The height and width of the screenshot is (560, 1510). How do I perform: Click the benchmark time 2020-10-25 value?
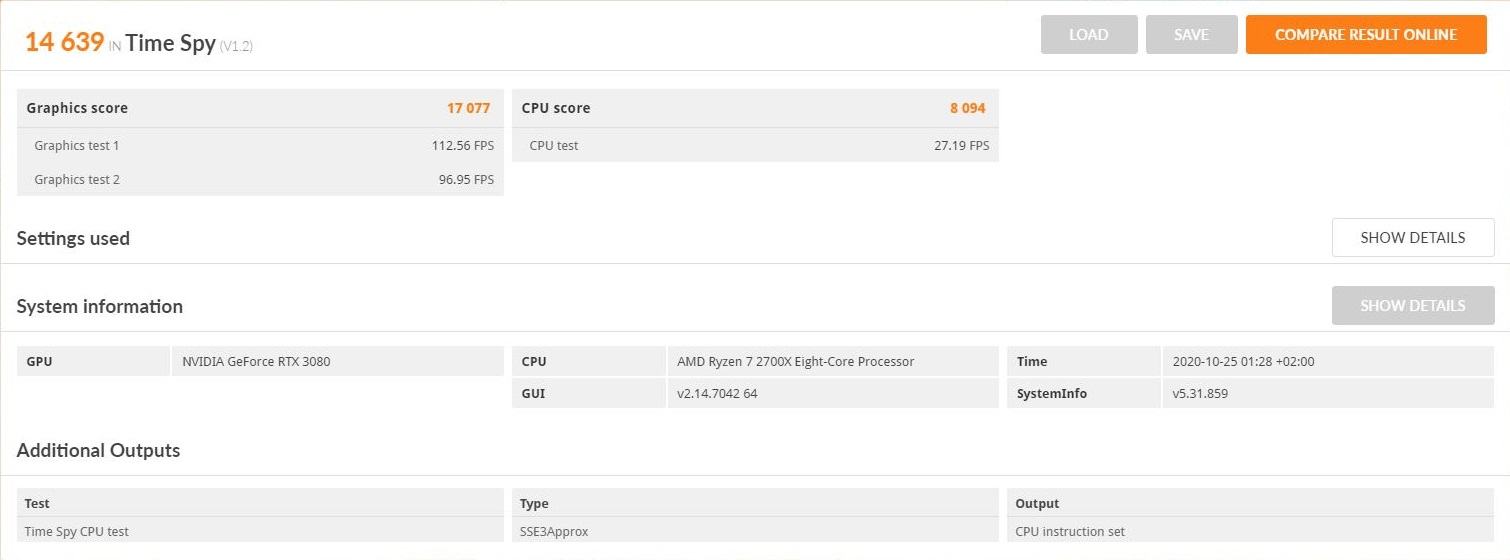[x=1243, y=362]
